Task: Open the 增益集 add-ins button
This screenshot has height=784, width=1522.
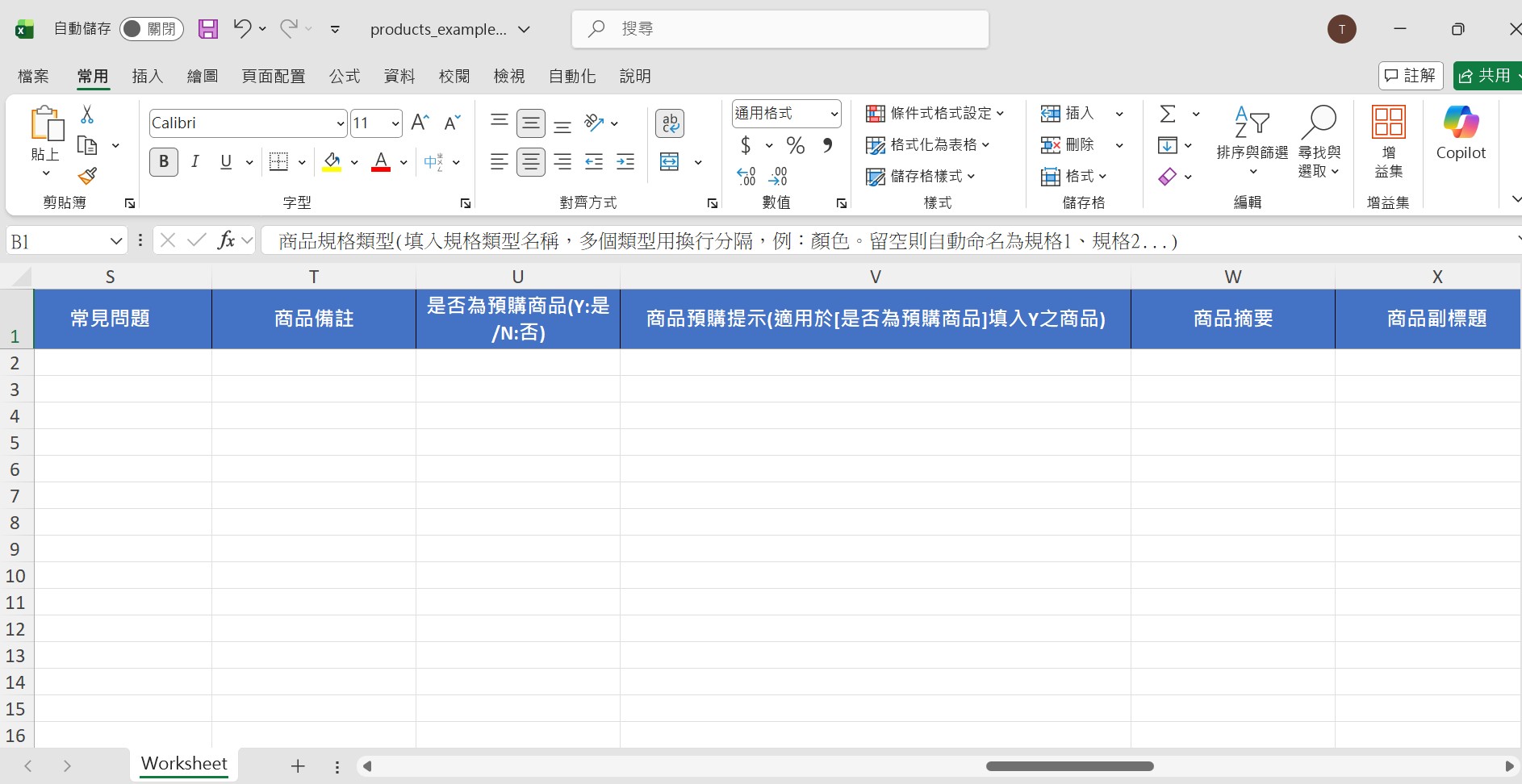Action: pos(1389,142)
